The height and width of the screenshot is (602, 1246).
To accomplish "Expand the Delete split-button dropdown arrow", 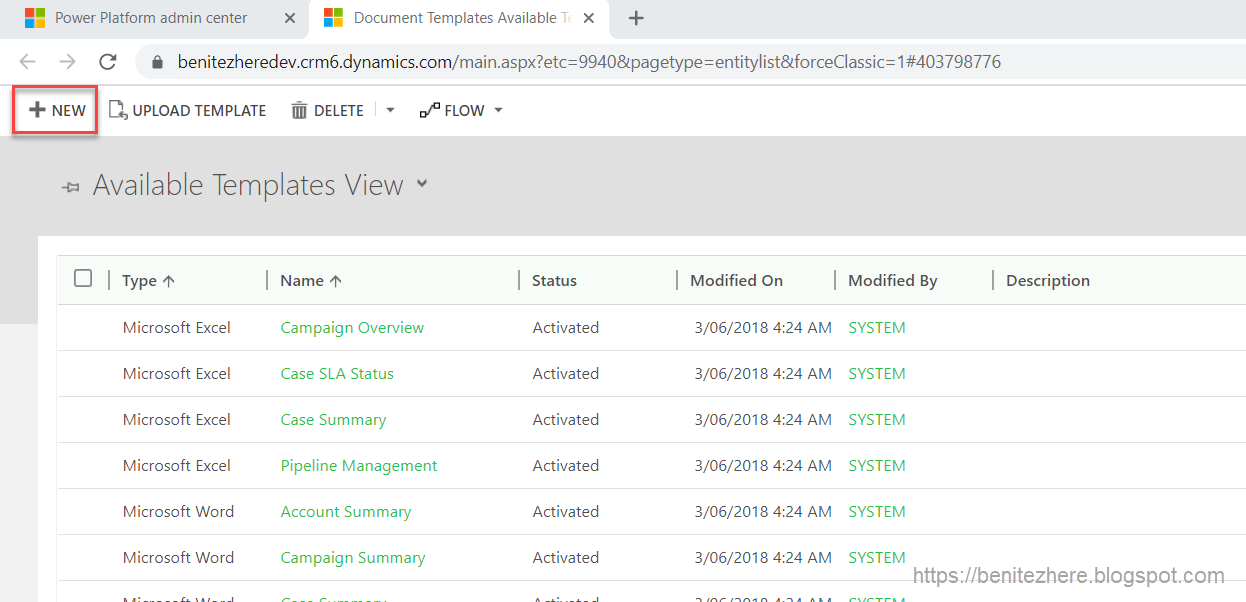I will (391, 110).
